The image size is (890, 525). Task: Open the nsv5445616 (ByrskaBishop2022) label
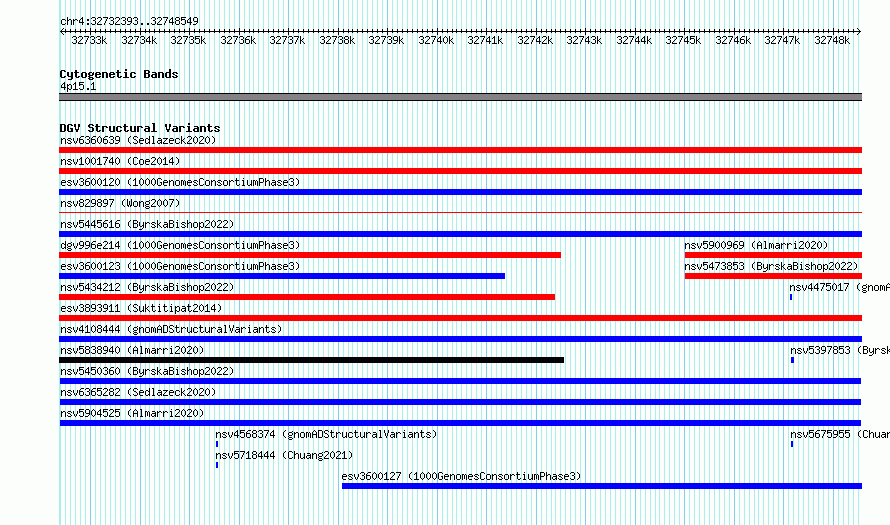coord(147,224)
